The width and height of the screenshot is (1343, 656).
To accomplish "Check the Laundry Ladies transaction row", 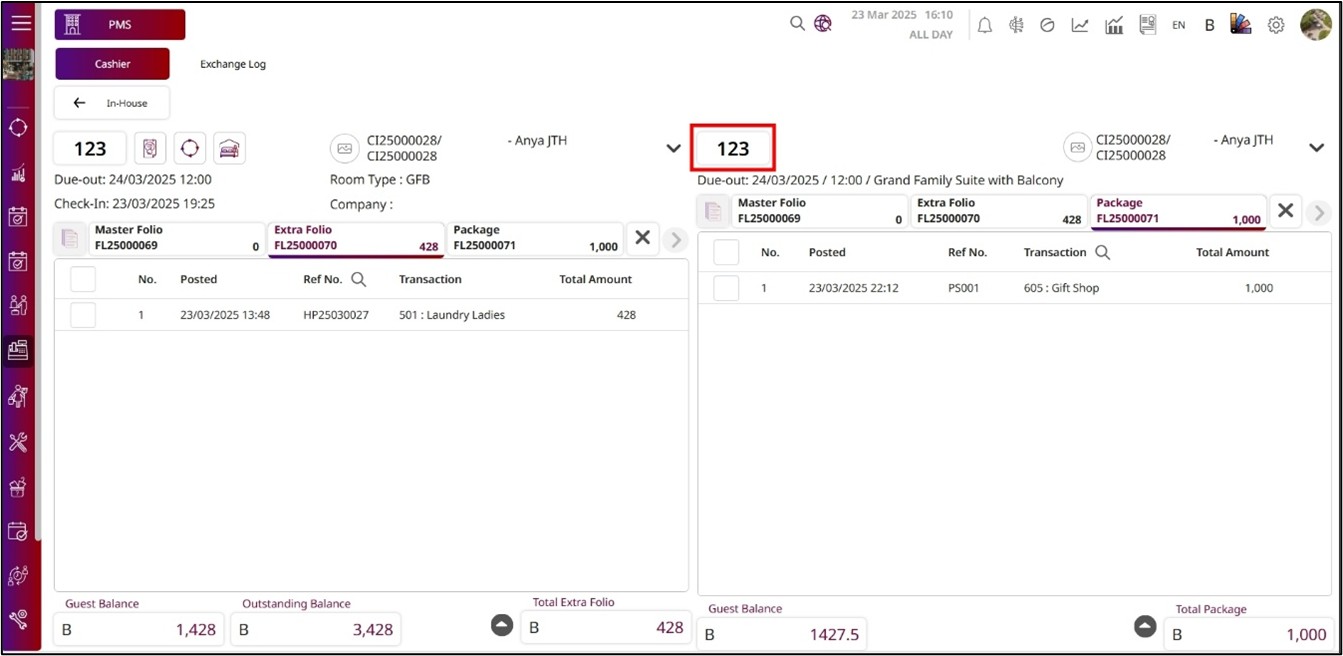I will (x=83, y=315).
